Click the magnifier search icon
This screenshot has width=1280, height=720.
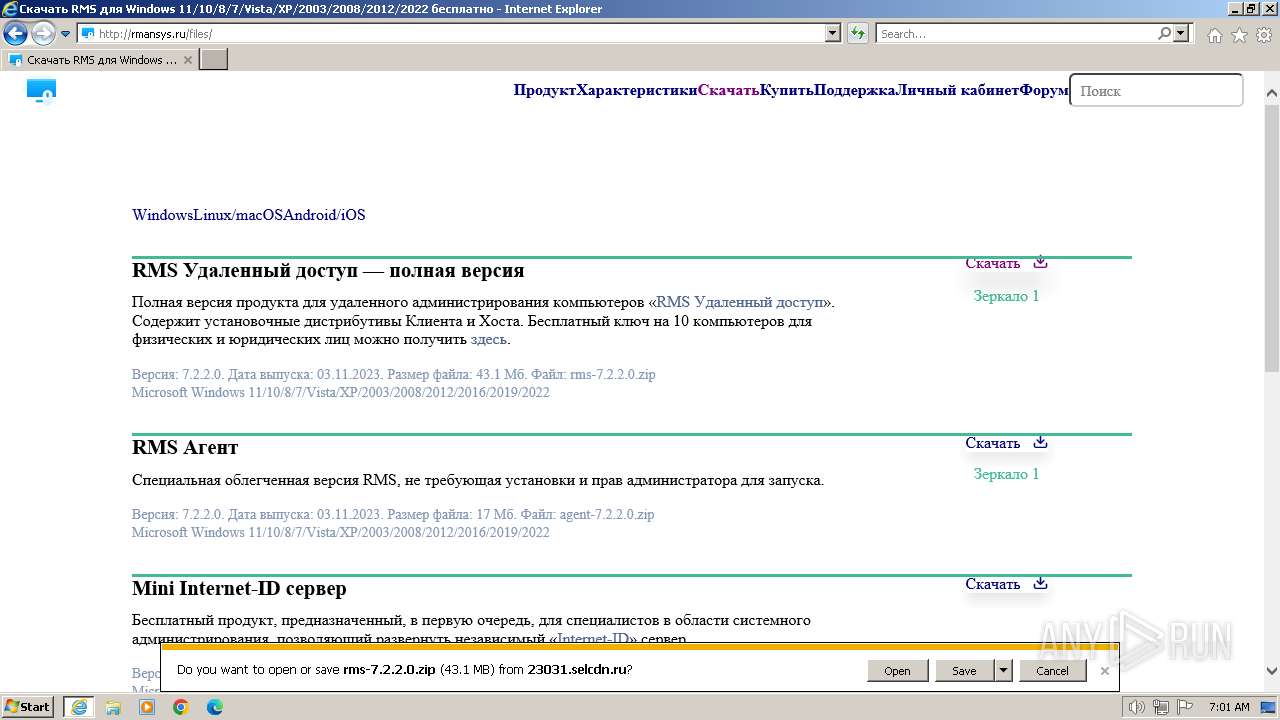pos(1164,33)
